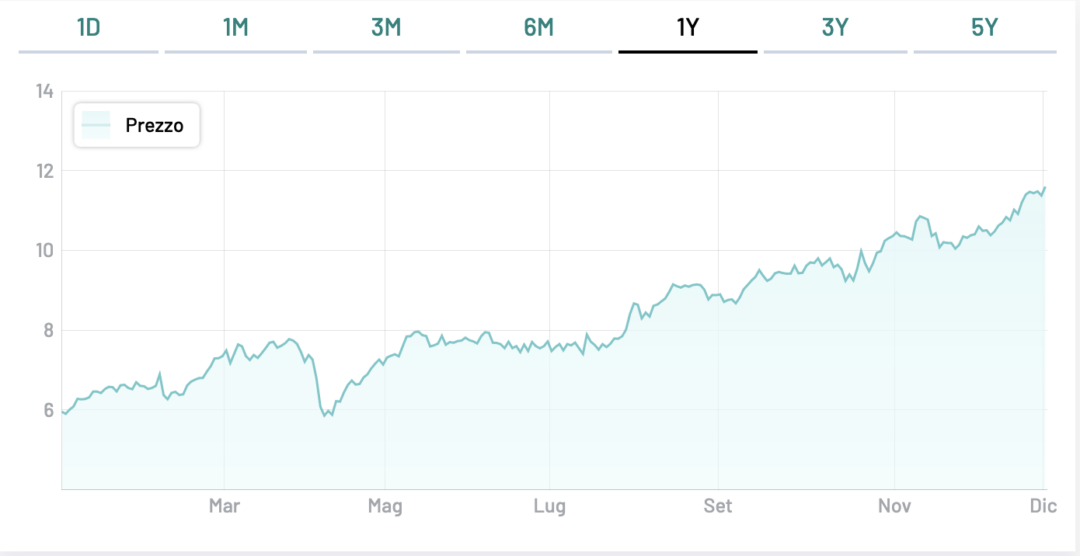Screen dimensions: 1080x556
Task: Click the Nov label on the x-axis
Action: (x=895, y=506)
